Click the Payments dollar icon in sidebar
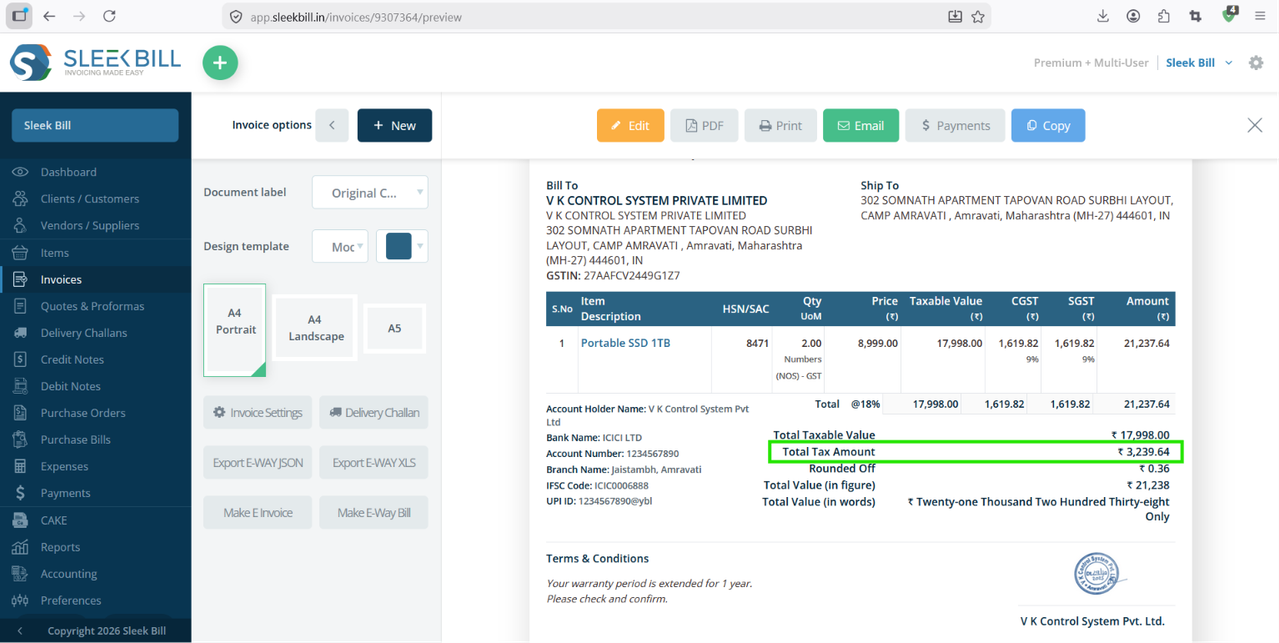1279x643 pixels. tap(20, 493)
